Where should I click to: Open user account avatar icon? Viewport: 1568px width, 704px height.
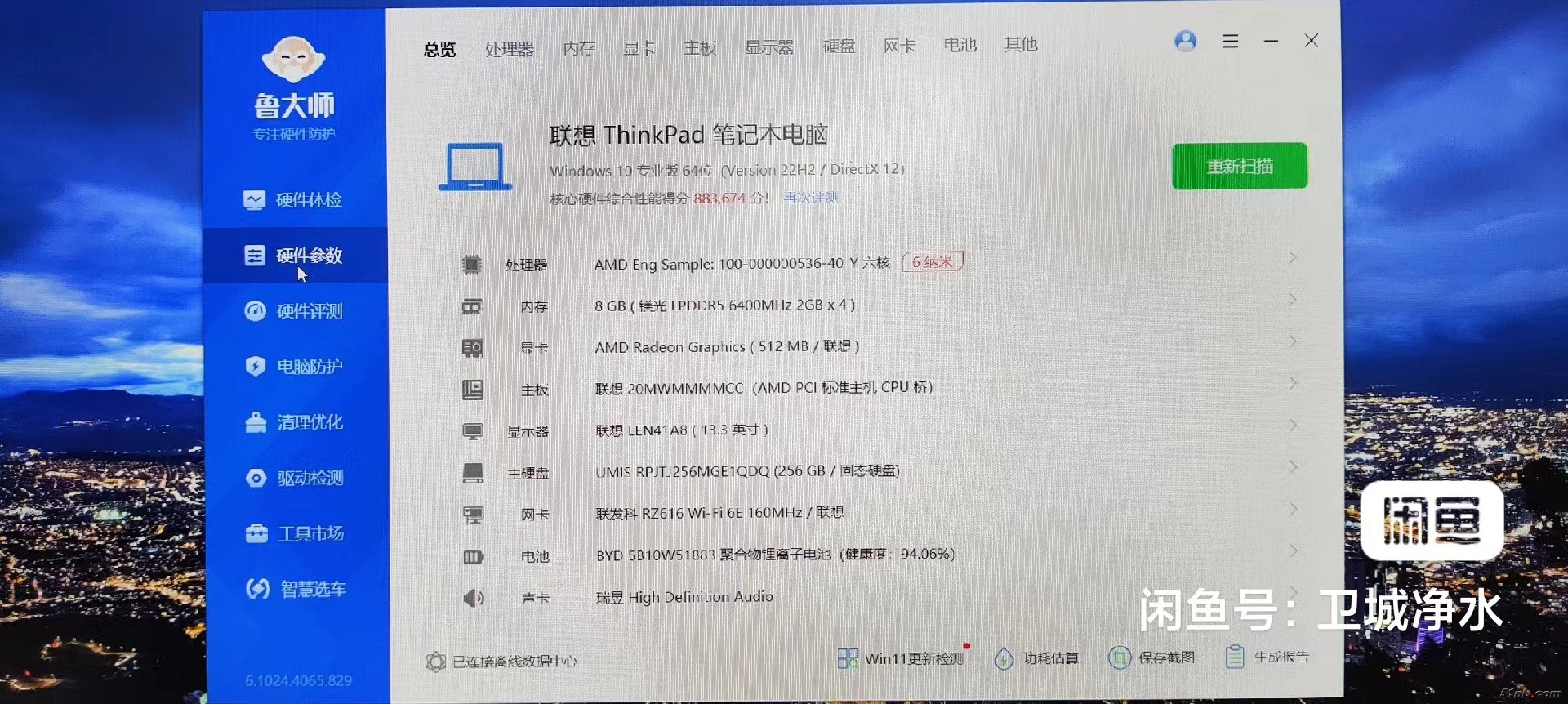point(1185,41)
